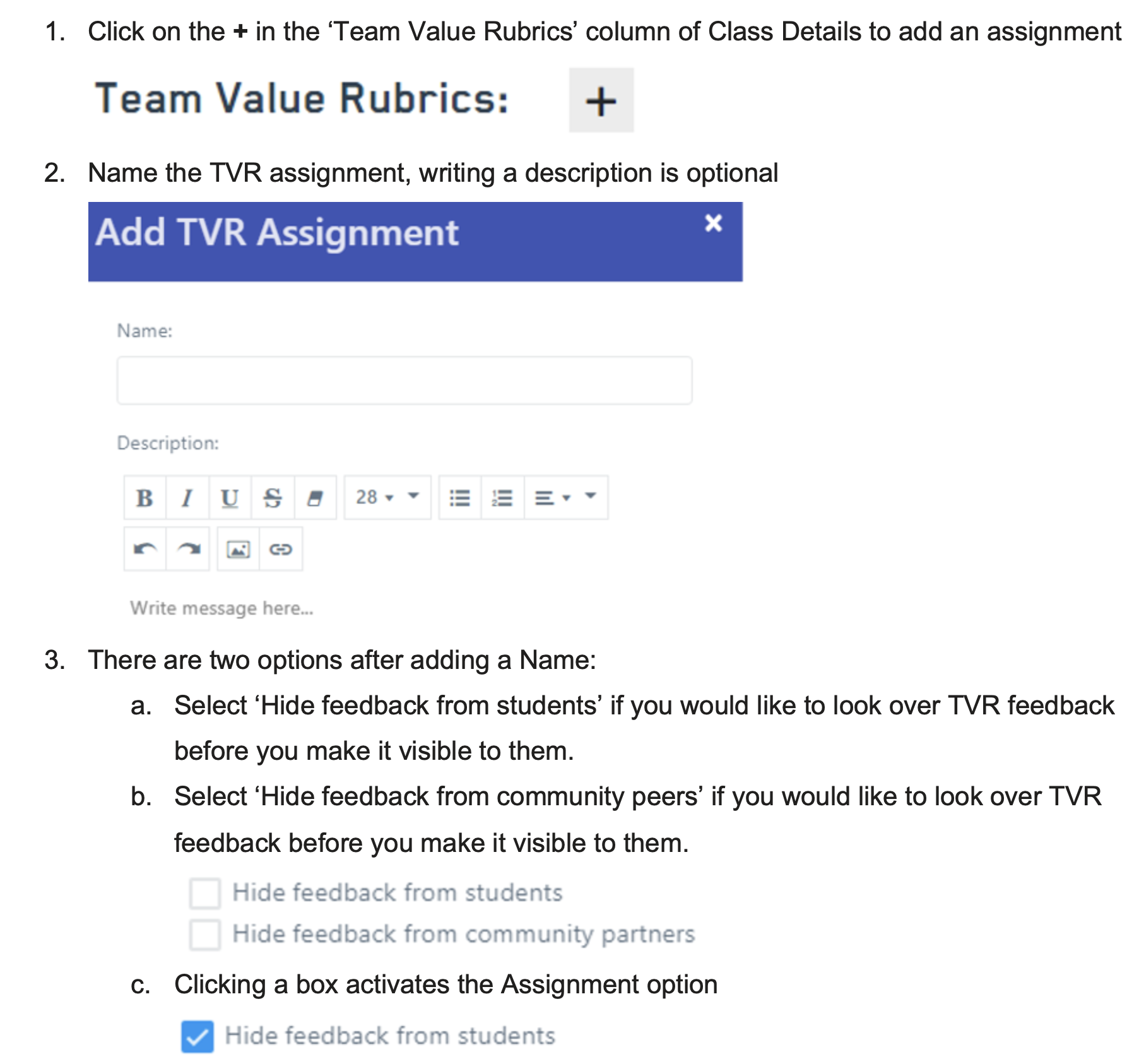1127x1064 pixels.
Task: Apply strikethrough formatting
Action: [x=273, y=498]
